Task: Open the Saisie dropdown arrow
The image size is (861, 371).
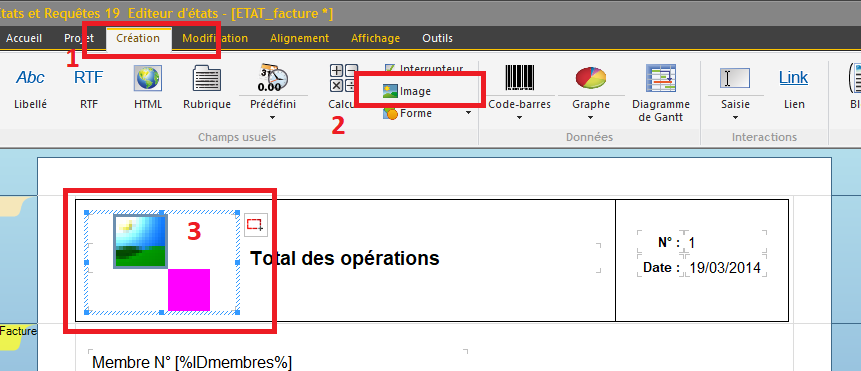Action: point(735,117)
